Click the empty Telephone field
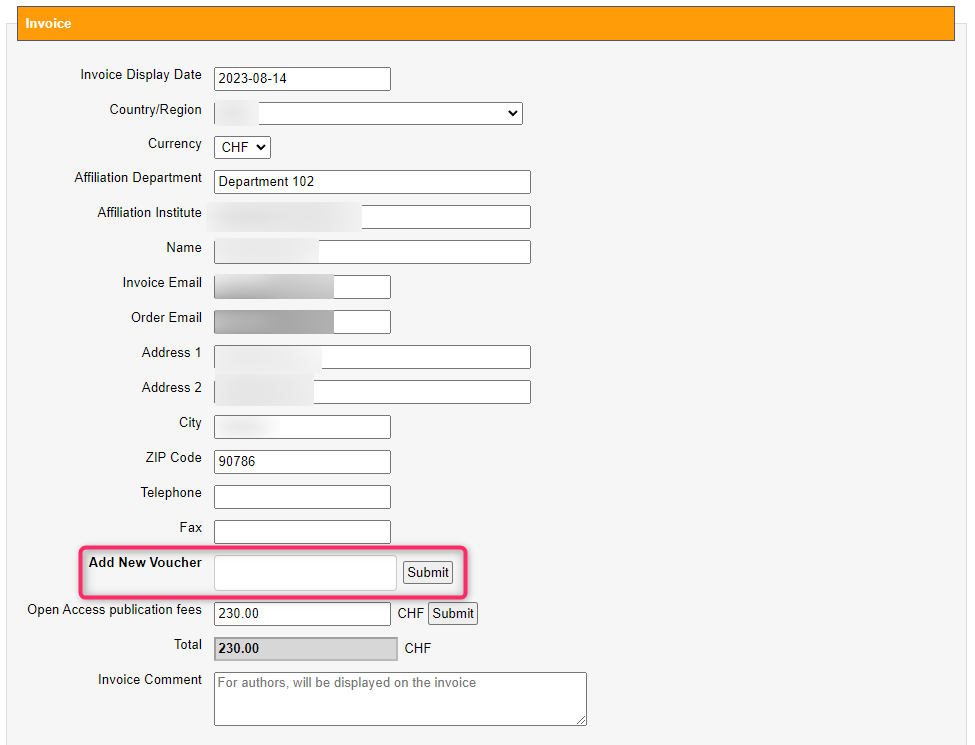Image resolution: width=975 pixels, height=745 pixels. pyautogui.click(x=302, y=497)
